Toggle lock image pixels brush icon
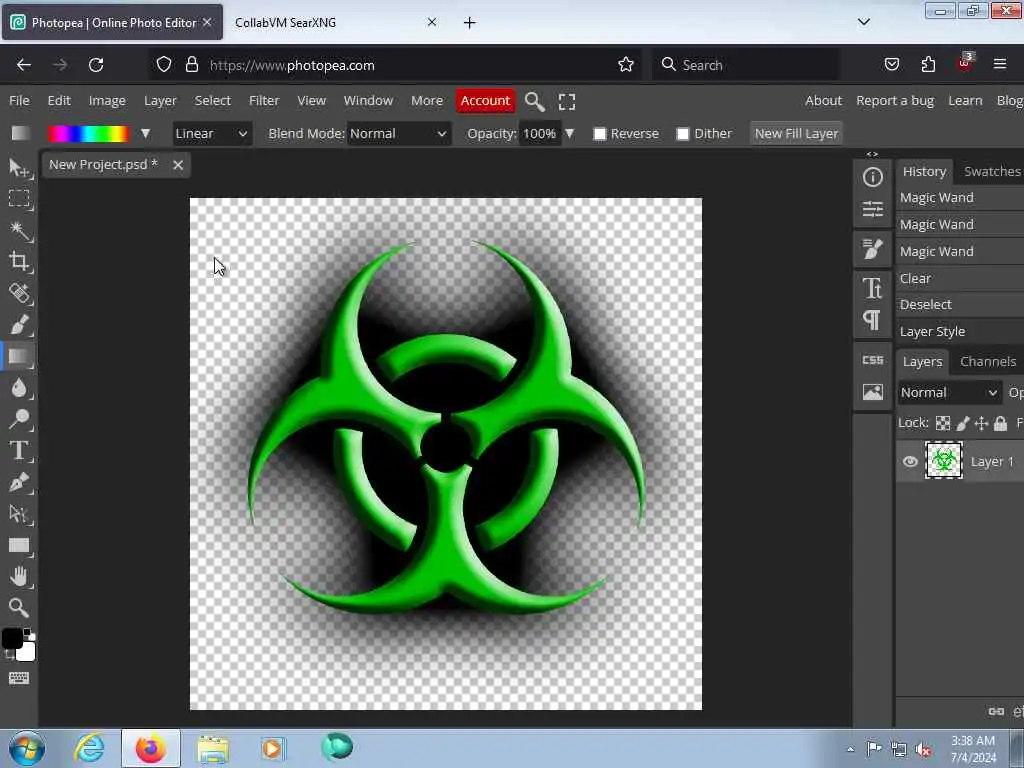Image resolution: width=1024 pixels, height=768 pixels. 963,423
